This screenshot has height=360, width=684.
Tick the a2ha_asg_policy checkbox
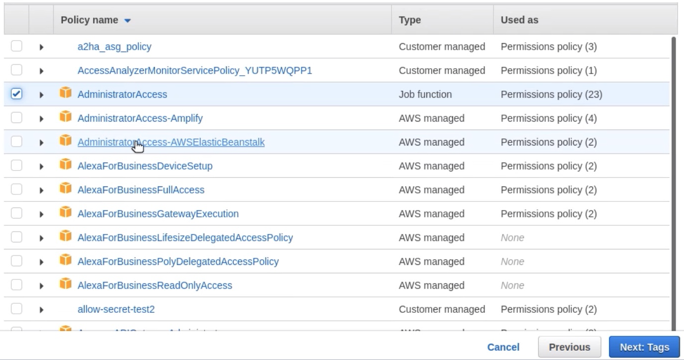(x=17, y=46)
